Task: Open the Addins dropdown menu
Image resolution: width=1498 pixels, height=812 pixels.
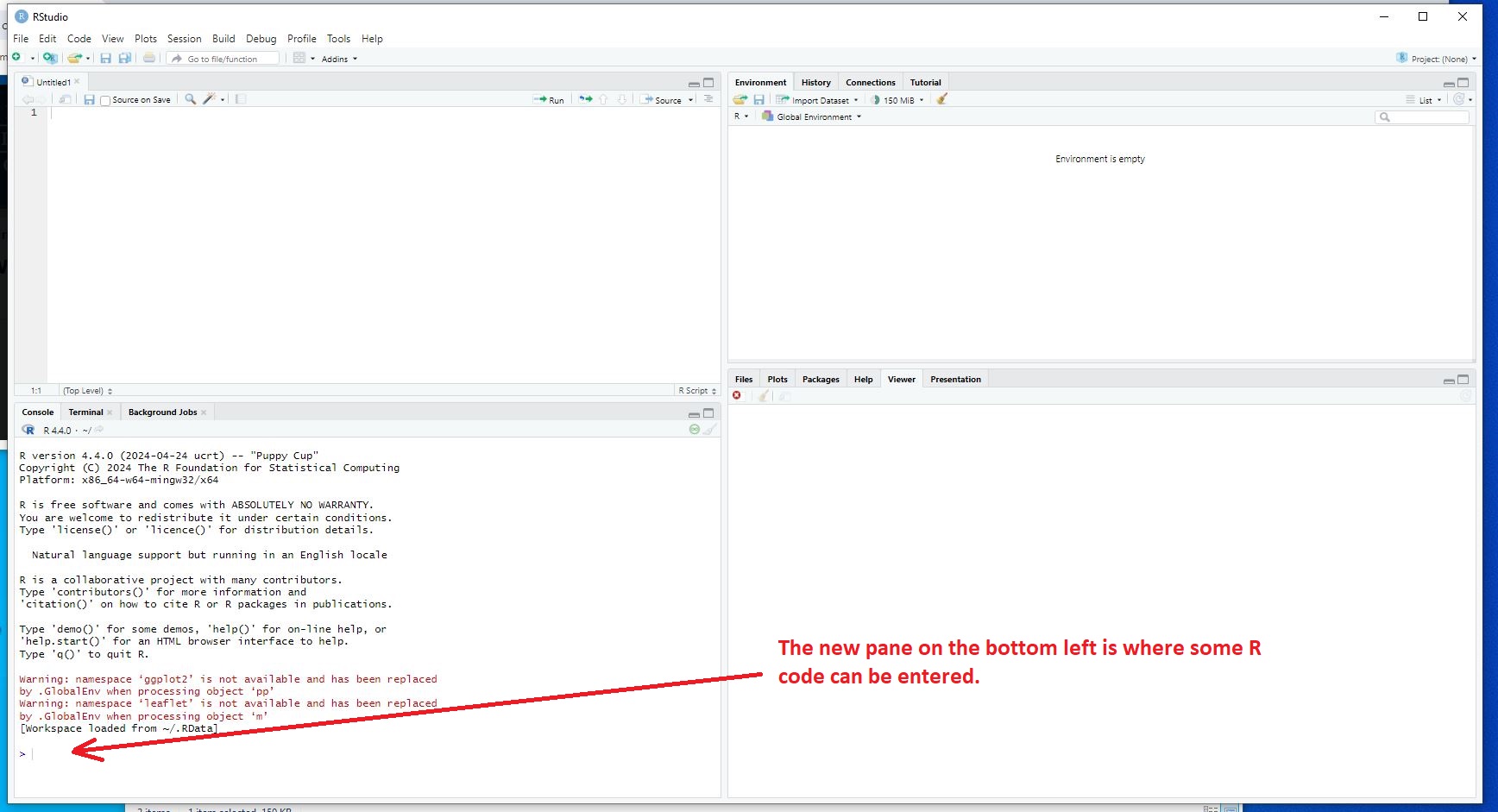Action: [338, 59]
